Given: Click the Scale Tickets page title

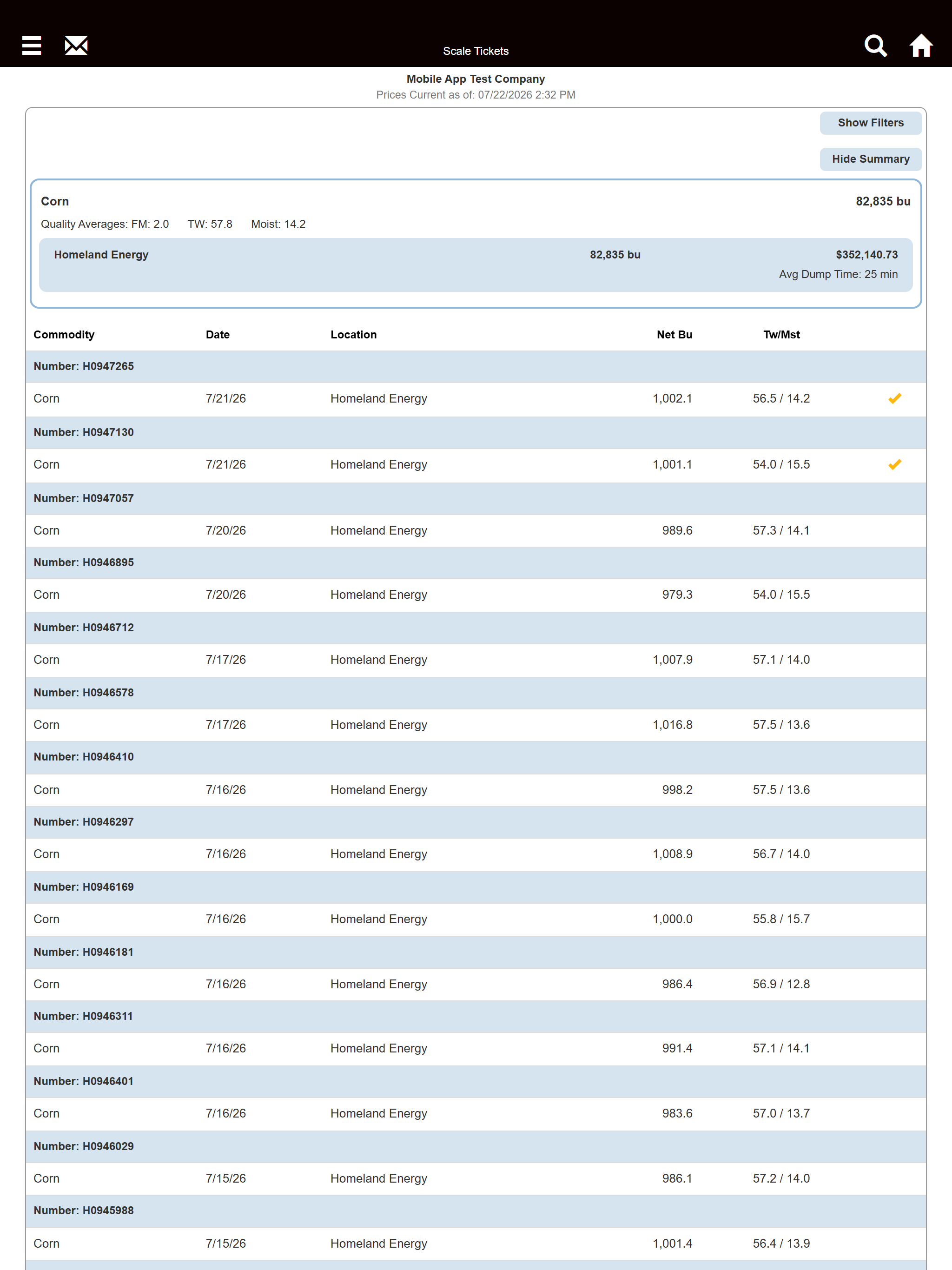Looking at the screenshot, I should coord(476,51).
